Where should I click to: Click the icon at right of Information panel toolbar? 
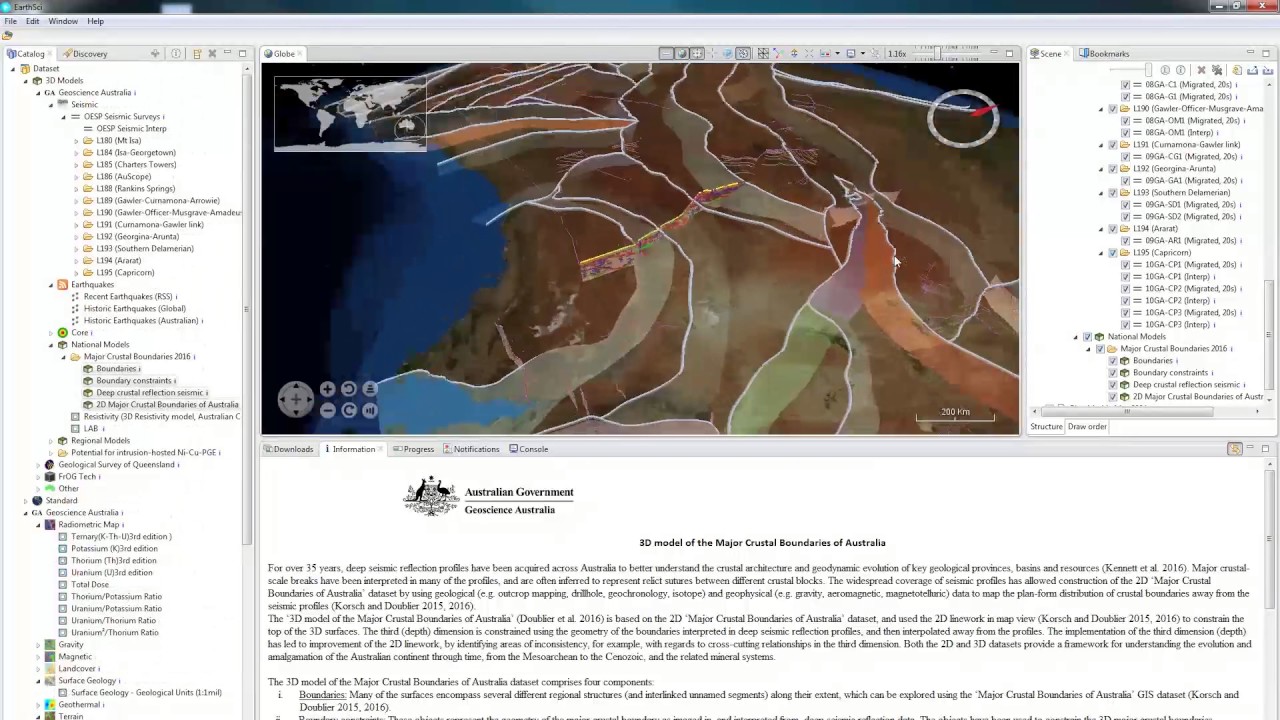(1235, 449)
